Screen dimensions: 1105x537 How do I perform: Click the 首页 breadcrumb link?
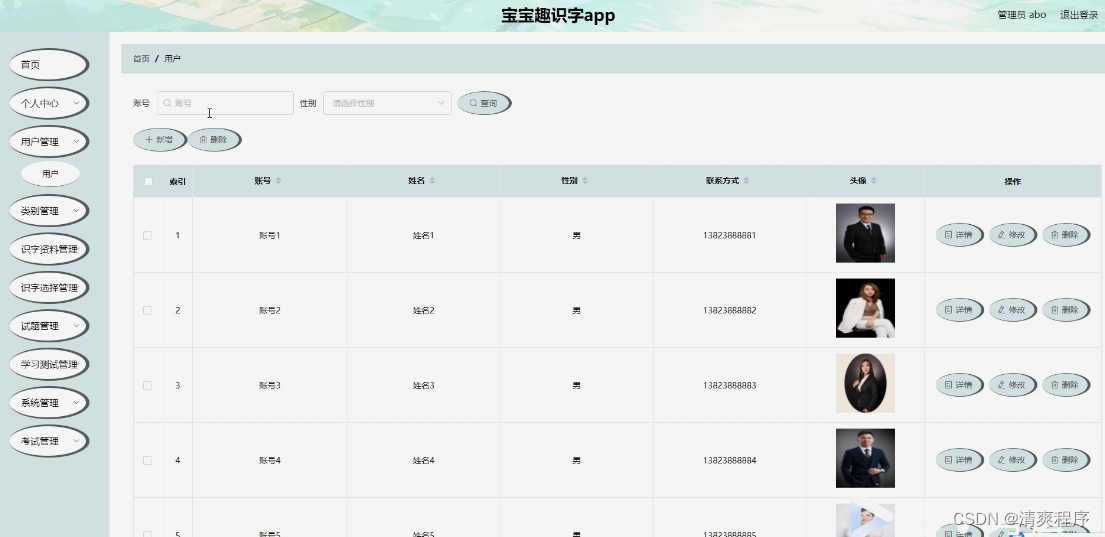[x=141, y=58]
